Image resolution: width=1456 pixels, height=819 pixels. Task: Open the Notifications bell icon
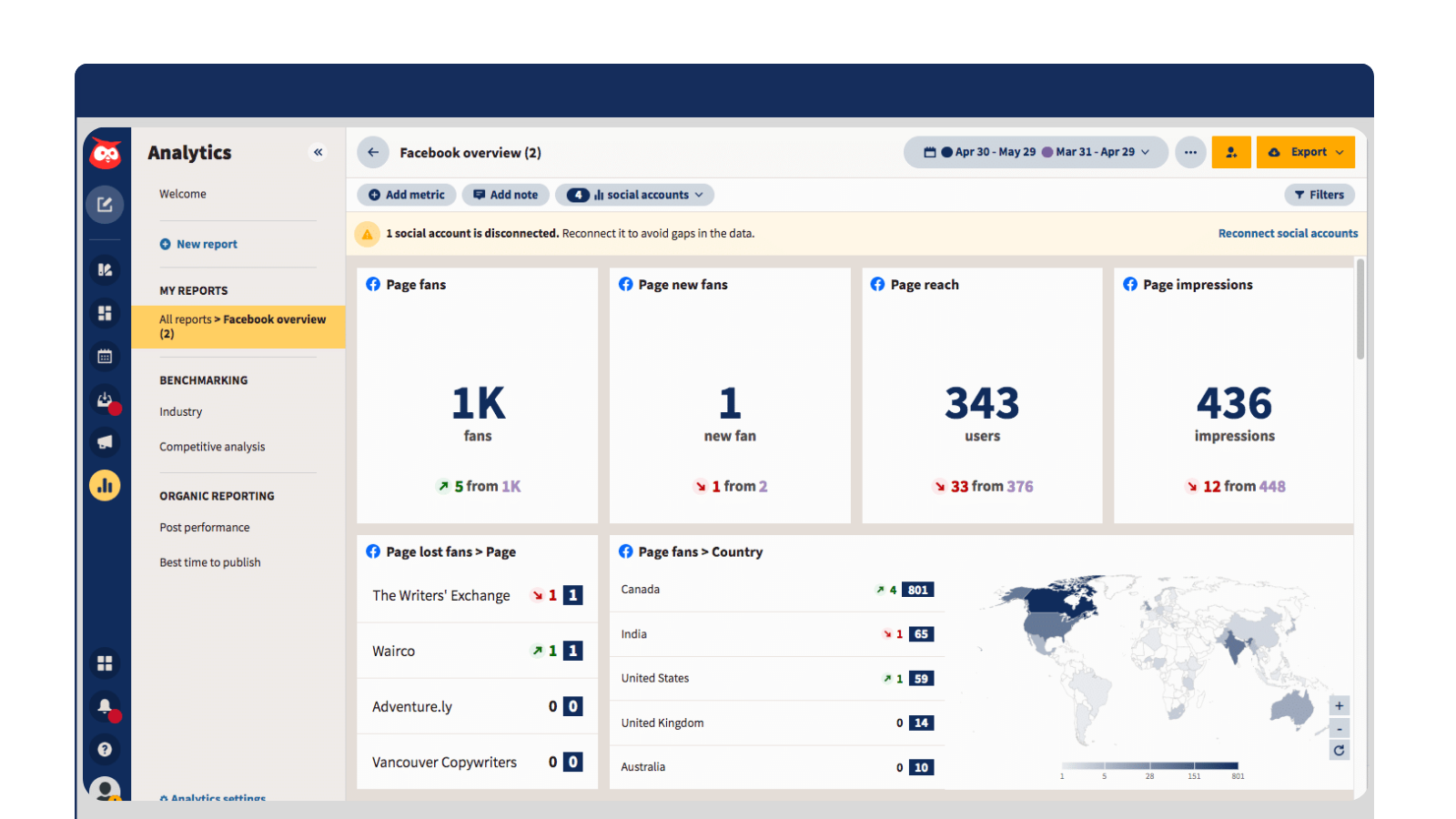[106, 706]
